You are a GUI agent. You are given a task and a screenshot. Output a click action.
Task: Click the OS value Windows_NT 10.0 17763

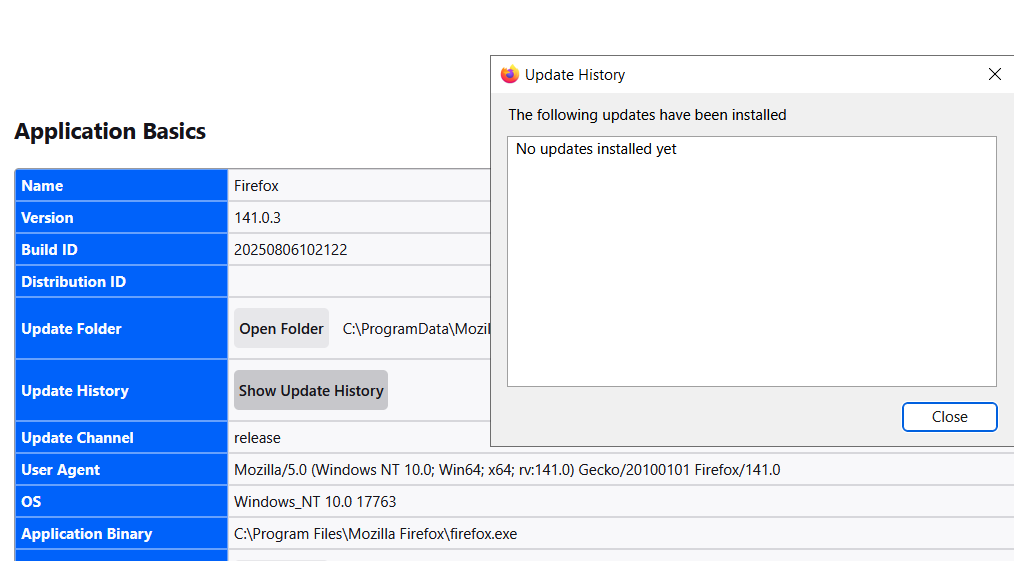(315, 502)
